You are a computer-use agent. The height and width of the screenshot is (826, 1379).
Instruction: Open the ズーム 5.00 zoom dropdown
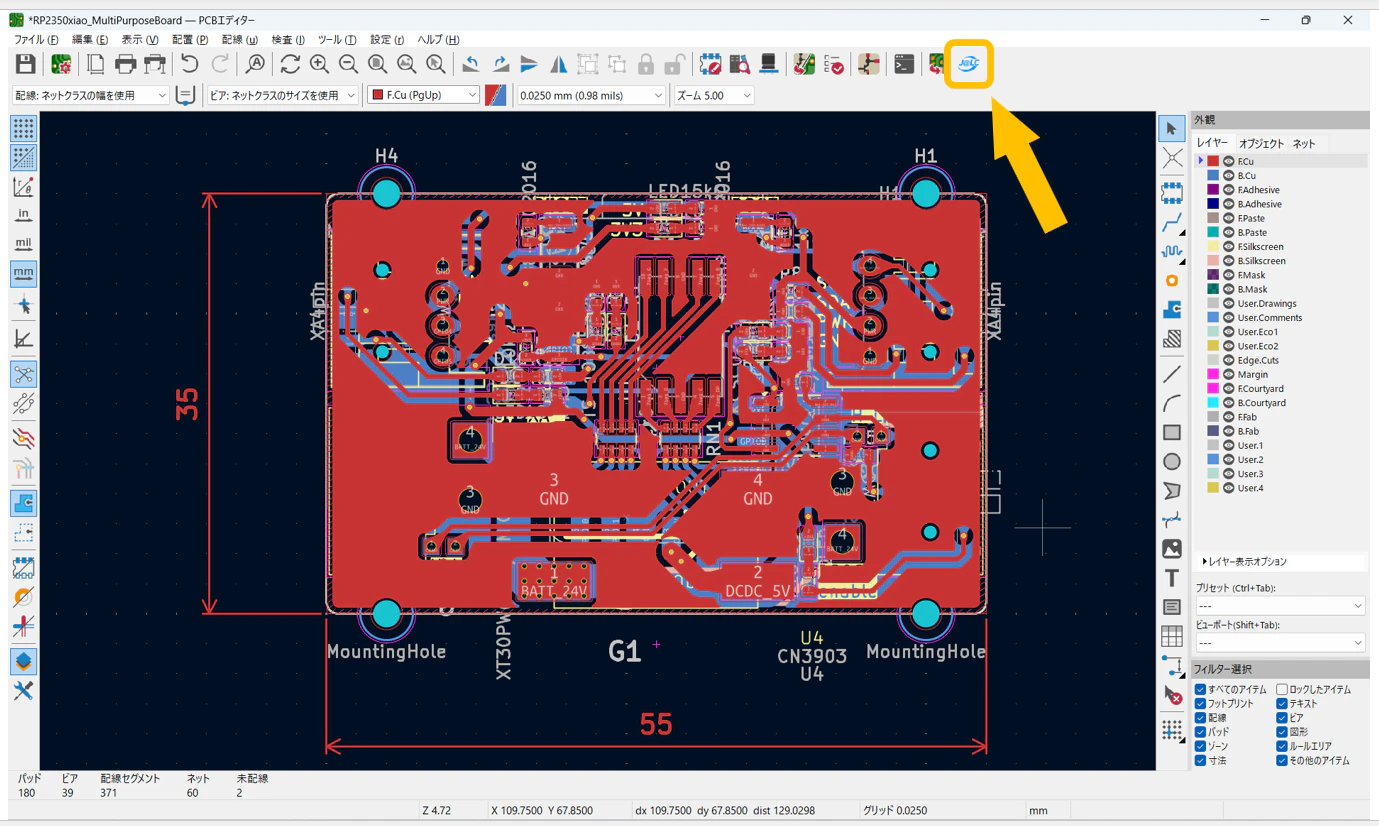pos(713,95)
